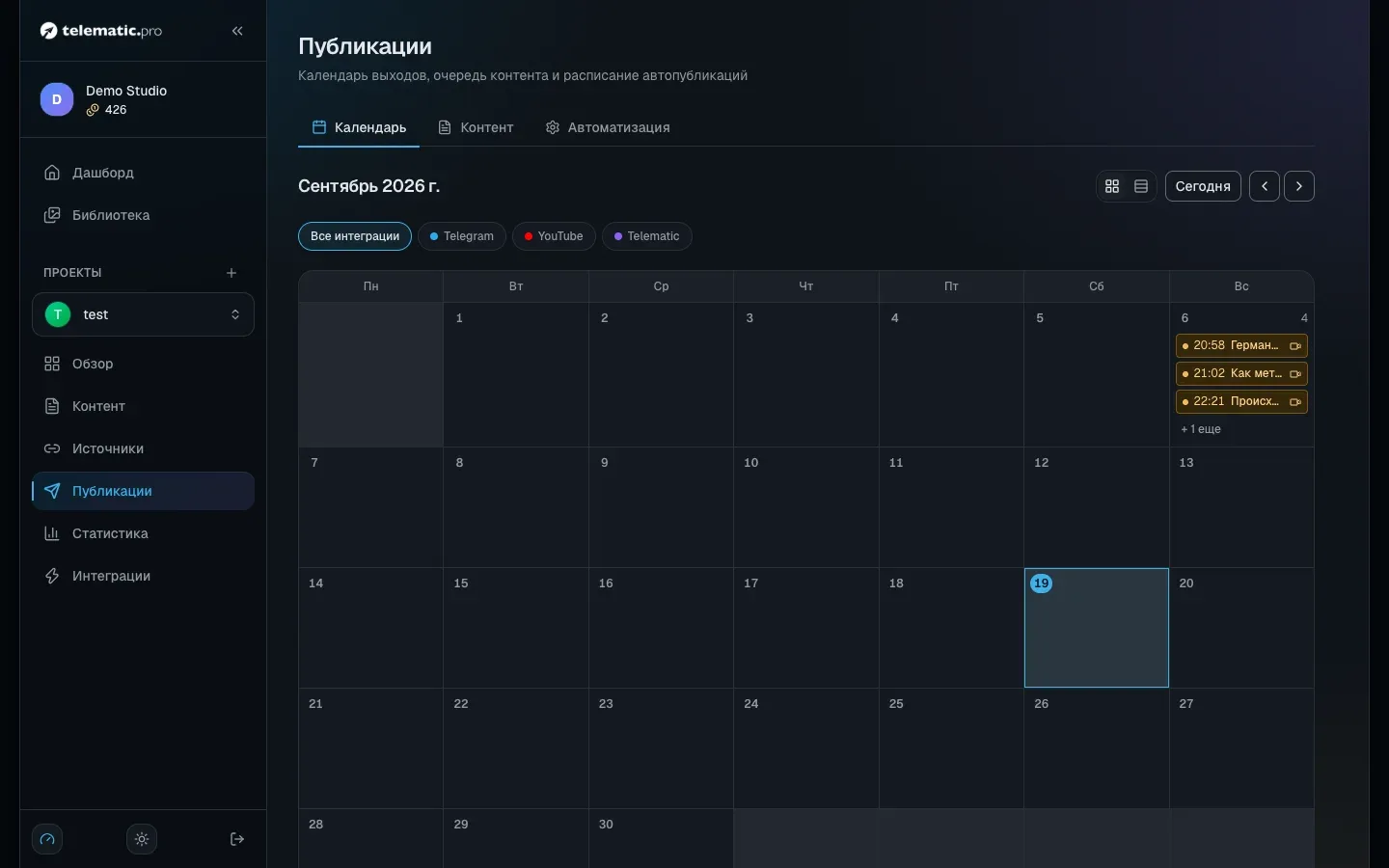The height and width of the screenshot is (868, 1389).
Task: Click the telematic.pro logo
Action: click(x=101, y=31)
